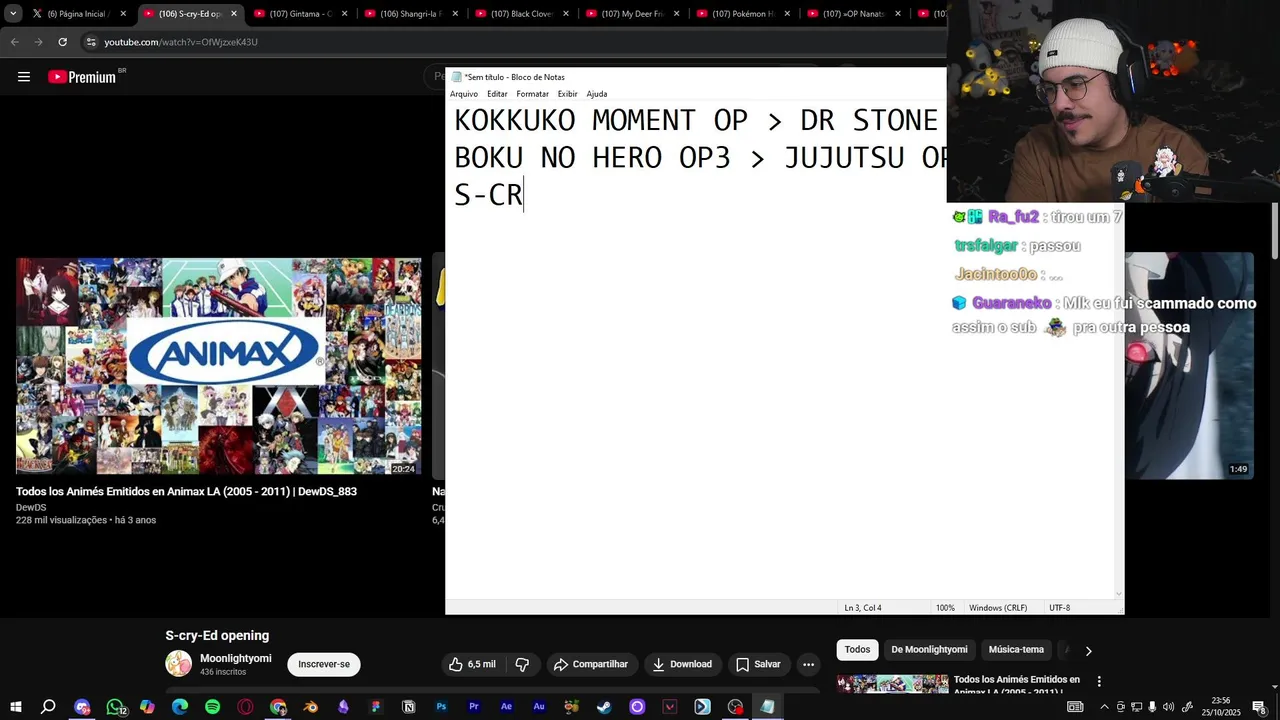
Task: Open Windows Start menu
Action: tap(15, 707)
